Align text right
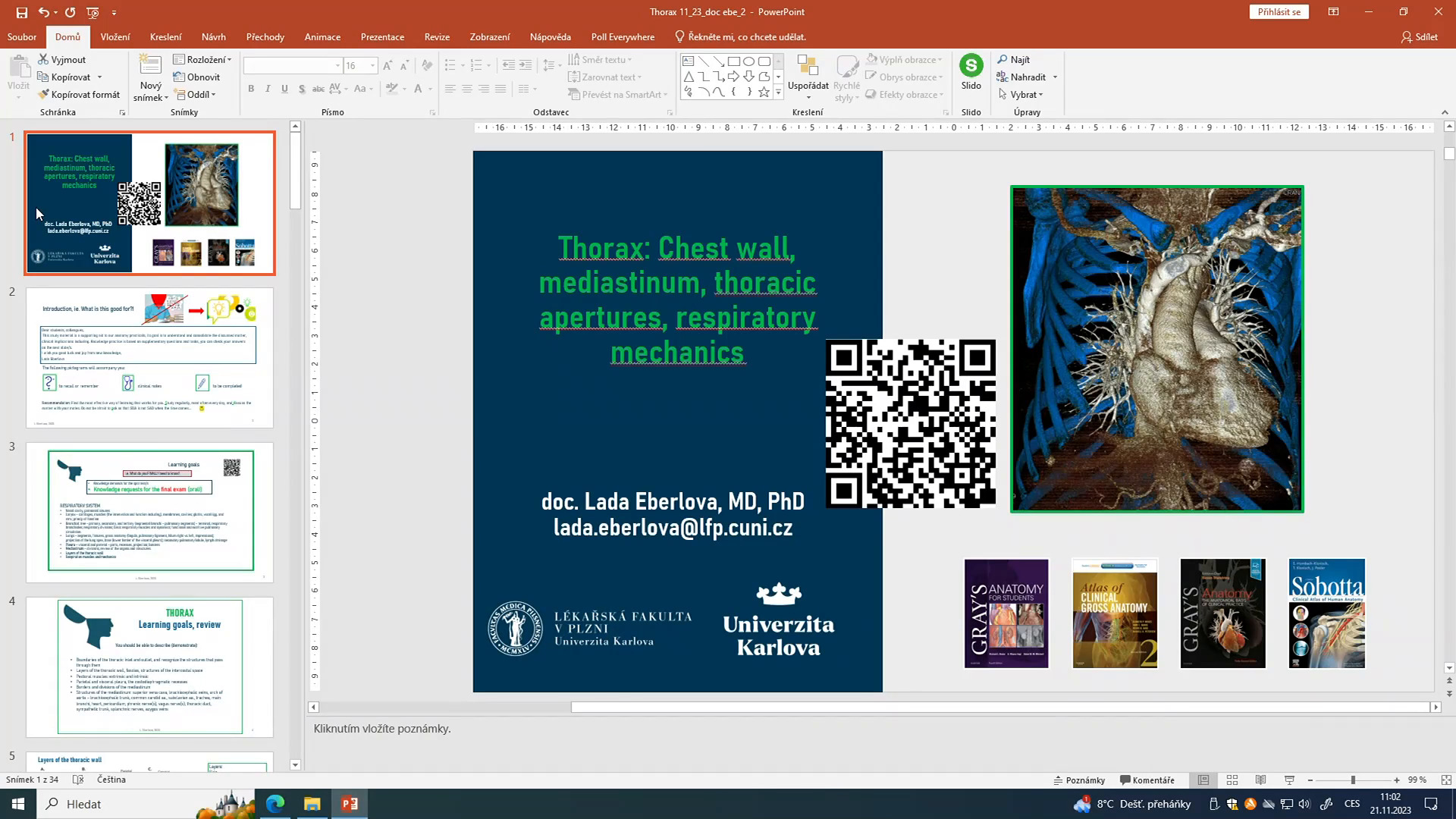This screenshot has height=819, width=1456. pos(483,89)
